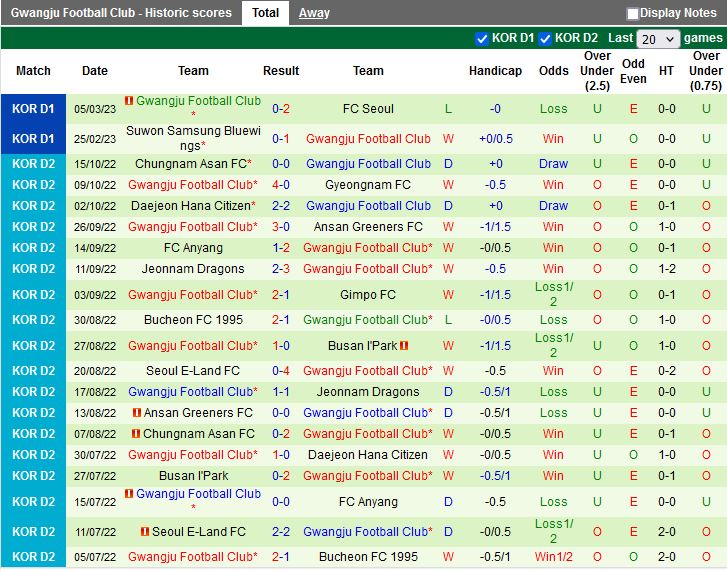The image size is (727, 571).
Task: Click the red card icon beside Gwangju in 15/07/22 row
Action: (129, 494)
